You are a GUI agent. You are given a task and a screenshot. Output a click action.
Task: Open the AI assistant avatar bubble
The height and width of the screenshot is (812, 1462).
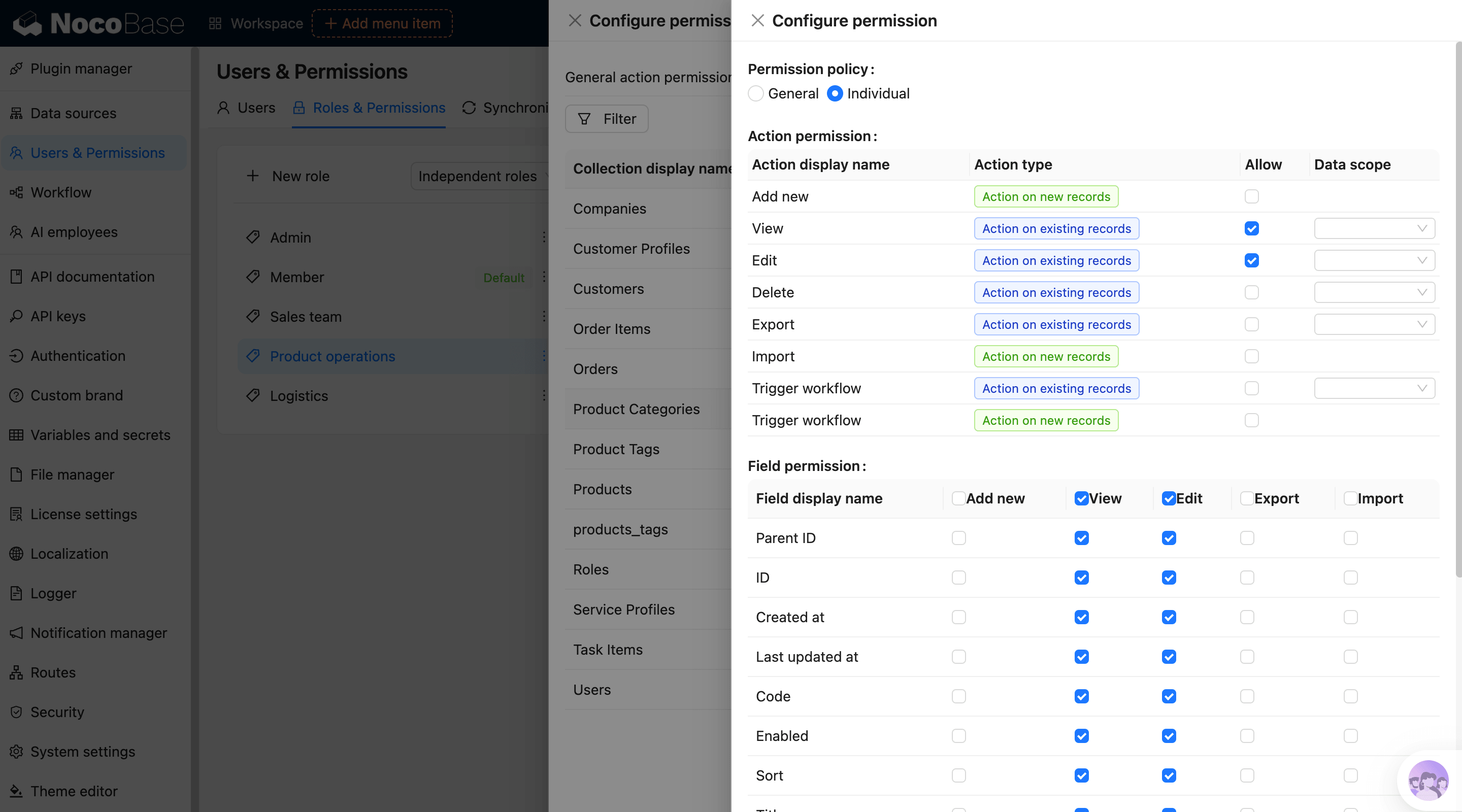pos(1428,781)
